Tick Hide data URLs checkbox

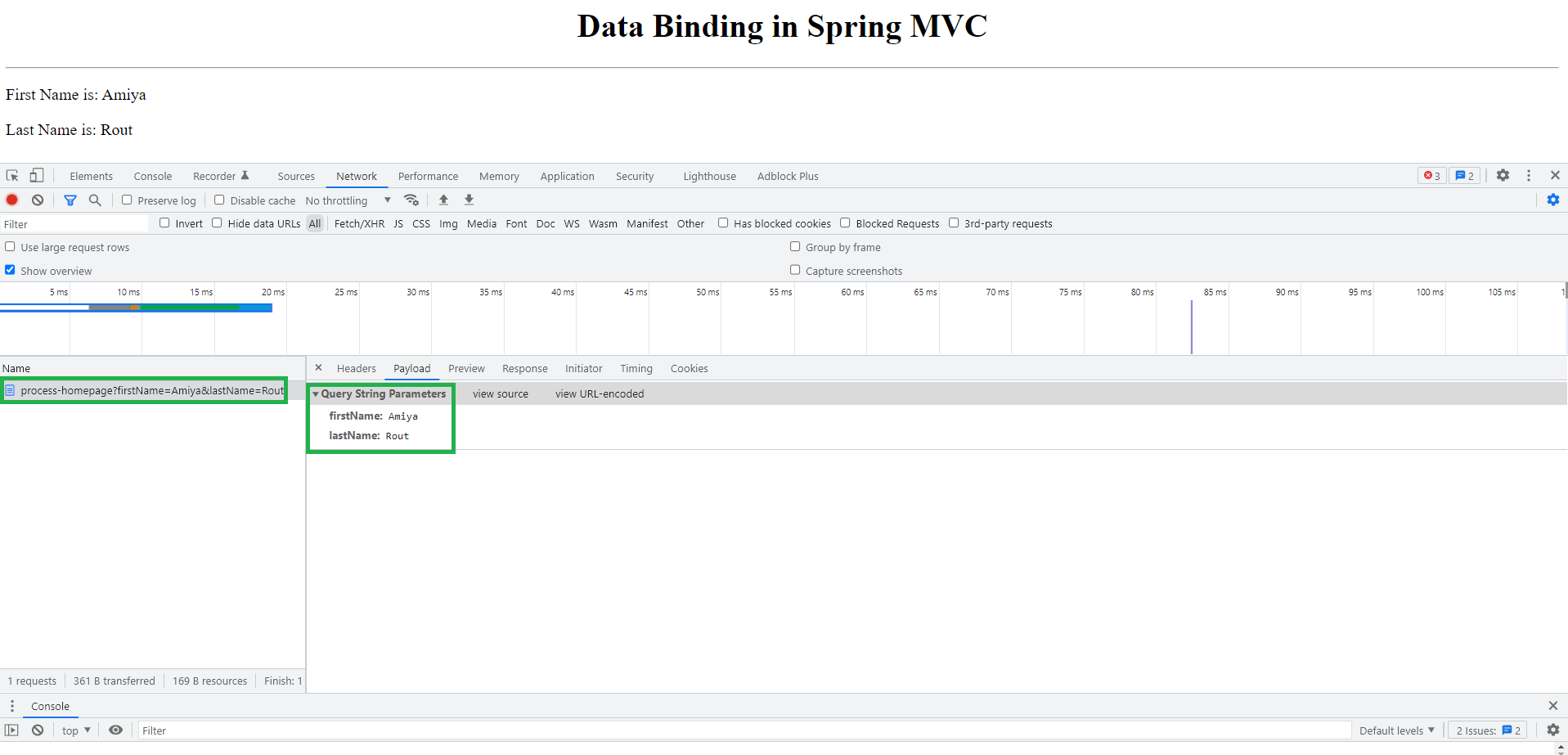[x=217, y=222]
